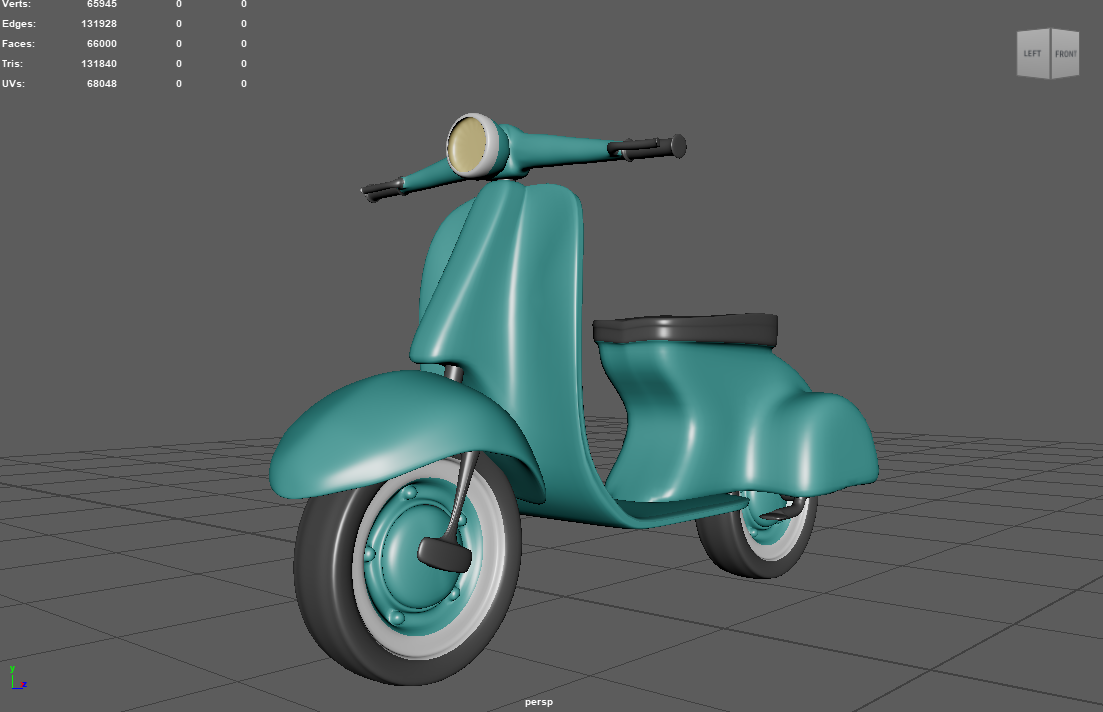Select the scooter's black seat
The image size is (1103, 712).
(x=684, y=329)
